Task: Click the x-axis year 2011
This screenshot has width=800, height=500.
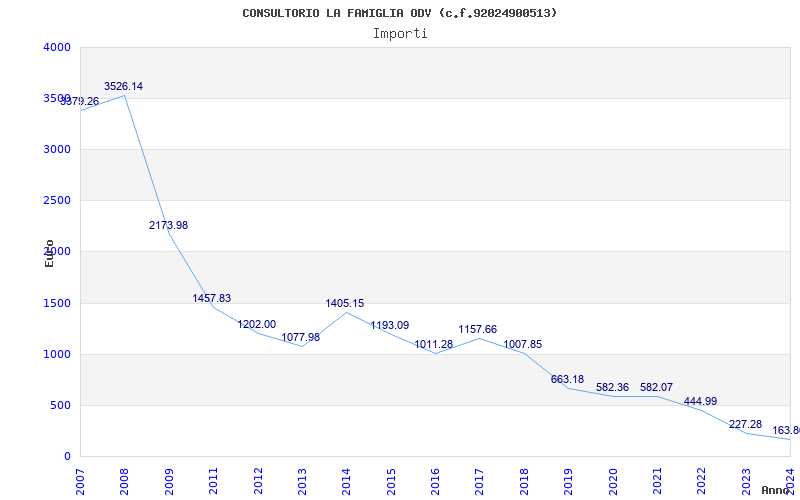Action: tap(213, 482)
